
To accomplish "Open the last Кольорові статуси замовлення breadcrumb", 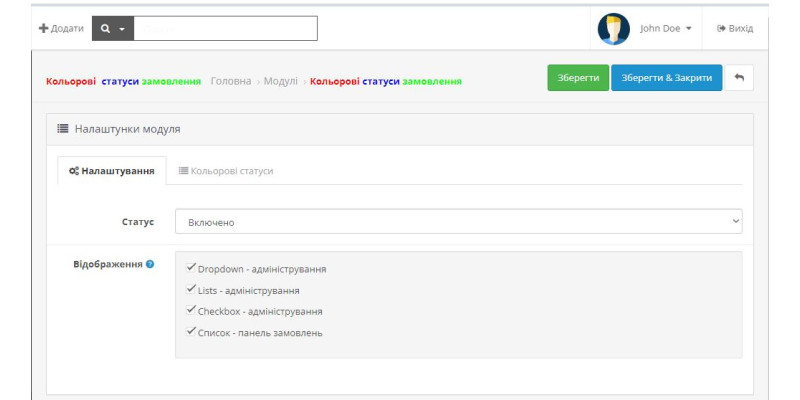I will point(386,81).
